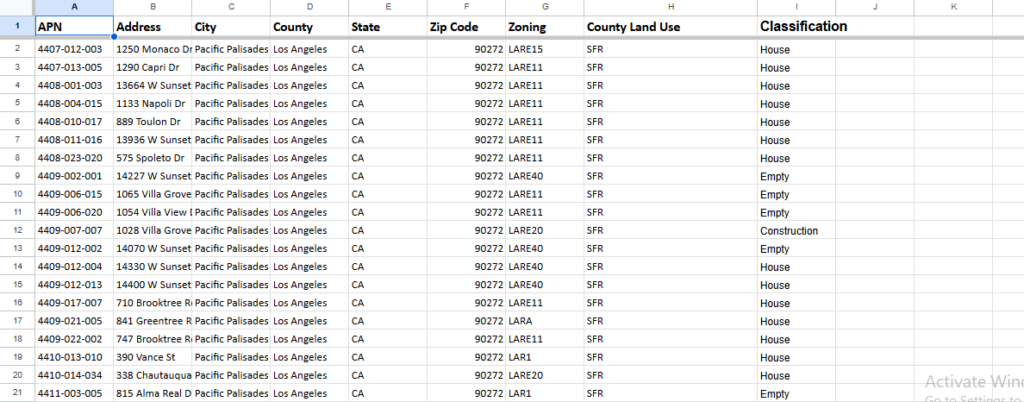
Task: Select column H header
Action: tap(671, 7)
